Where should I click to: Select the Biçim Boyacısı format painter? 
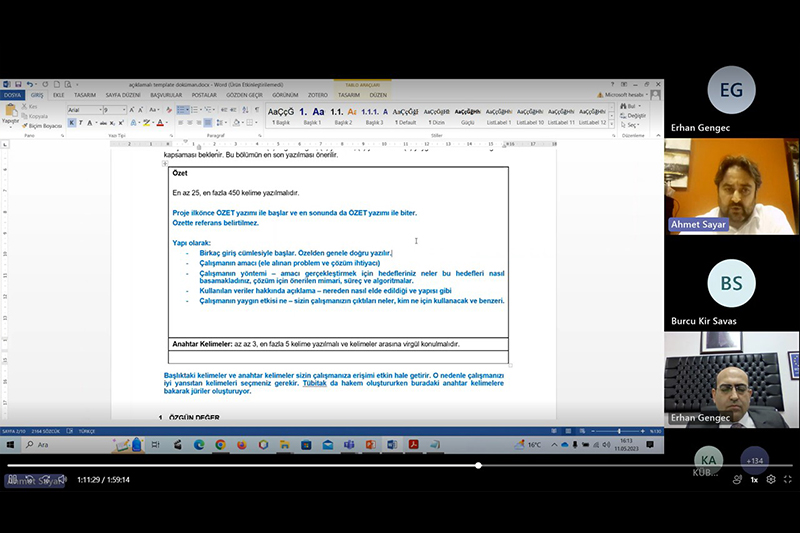tap(44, 126)
